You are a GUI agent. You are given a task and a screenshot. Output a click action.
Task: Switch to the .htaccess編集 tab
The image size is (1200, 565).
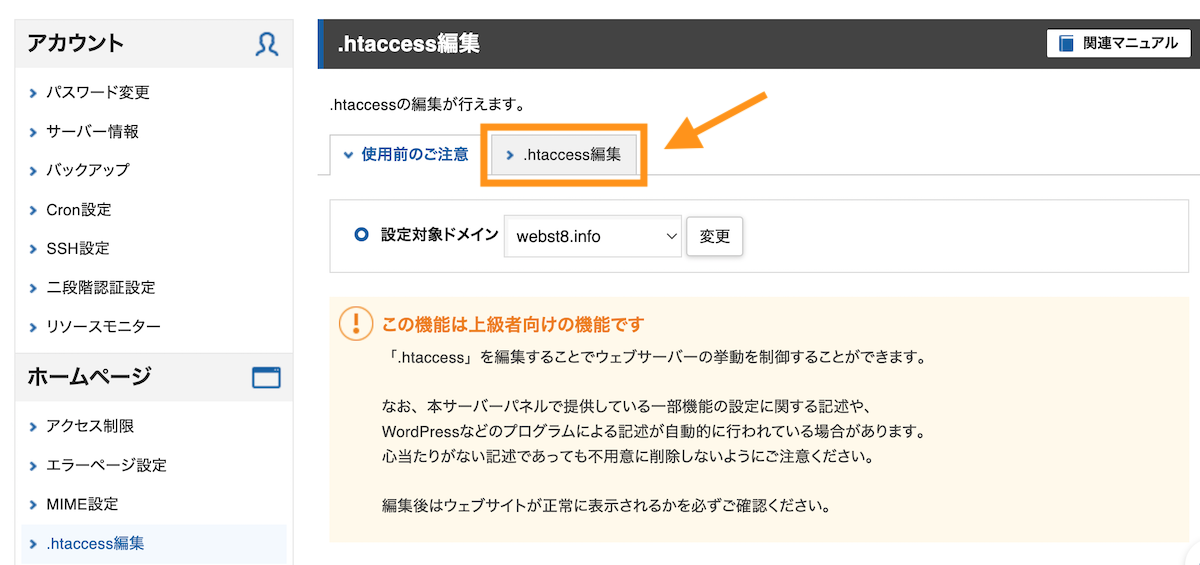click(x=565, y=155)
